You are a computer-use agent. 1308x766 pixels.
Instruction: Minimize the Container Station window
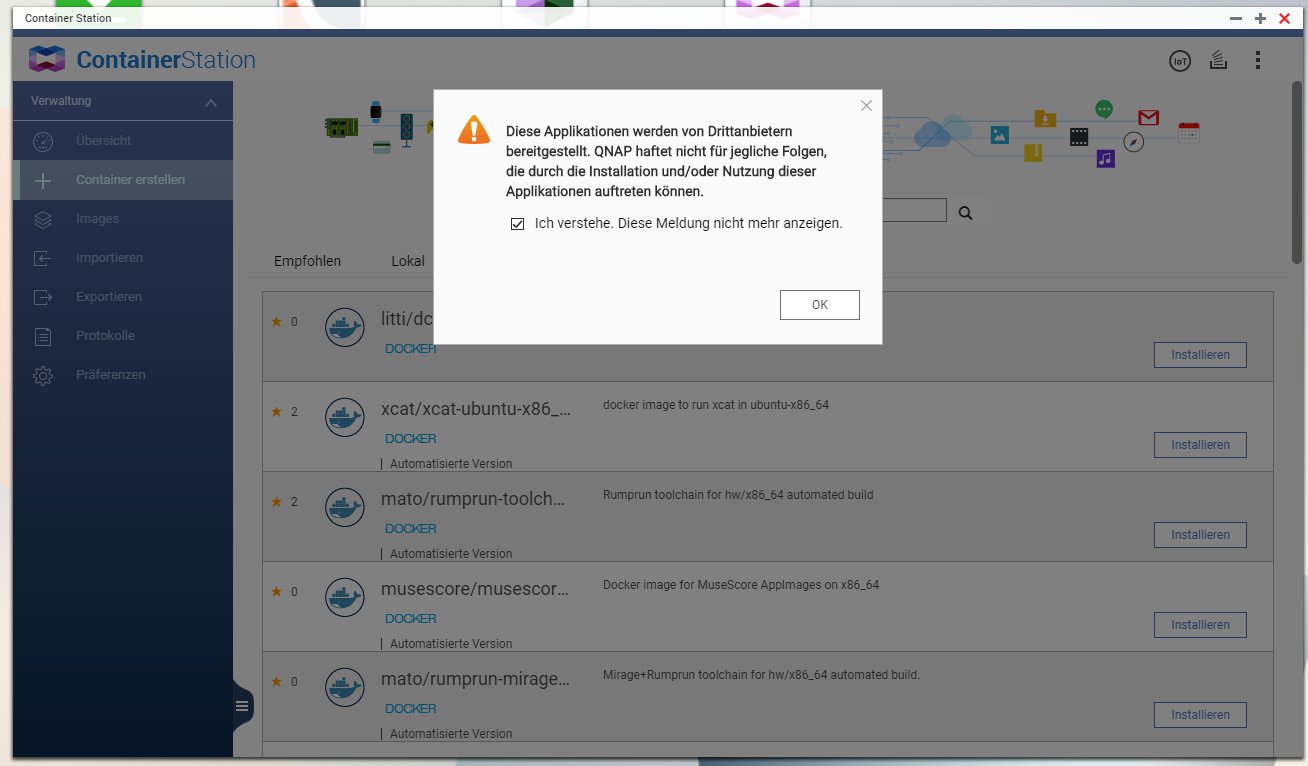[1236, 18]
